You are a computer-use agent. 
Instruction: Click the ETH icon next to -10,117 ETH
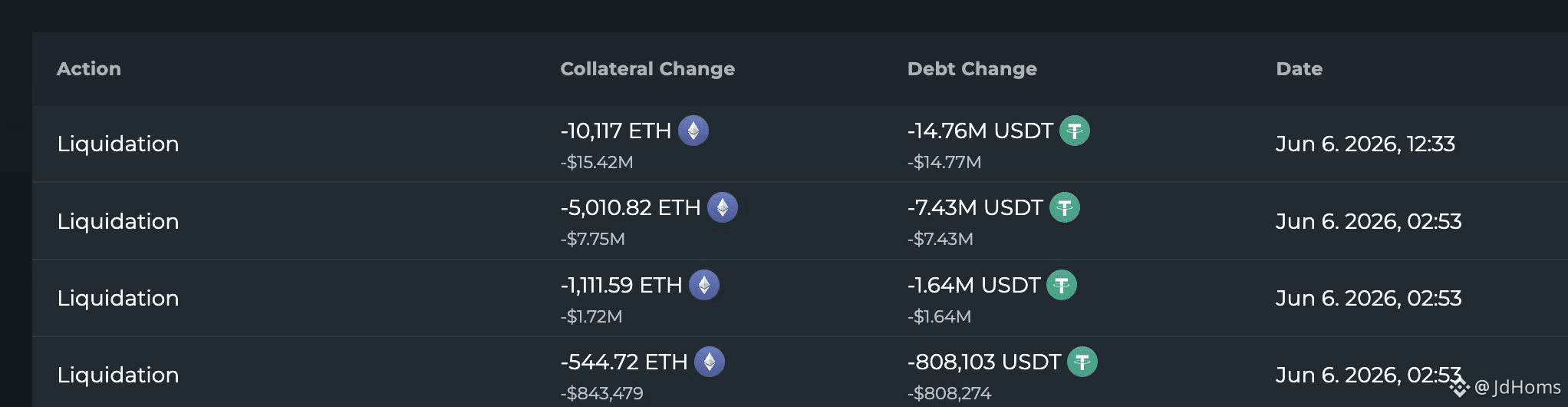pyautogui.click(x=693, y=131)
